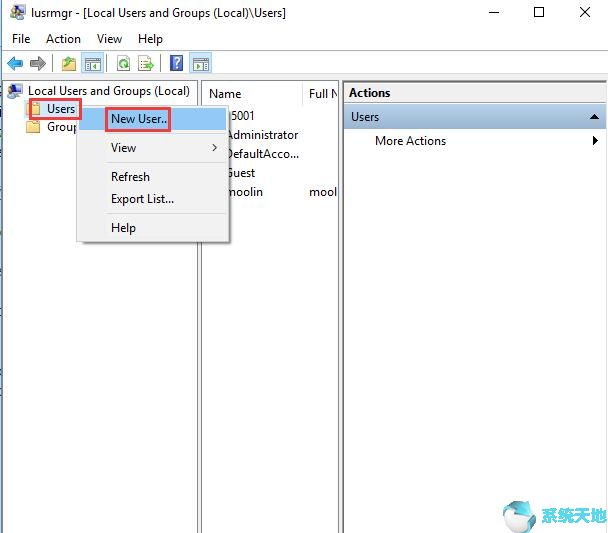
Task: Click the gray Forward arrow toolbar icon
Action: tap(38, 63)
